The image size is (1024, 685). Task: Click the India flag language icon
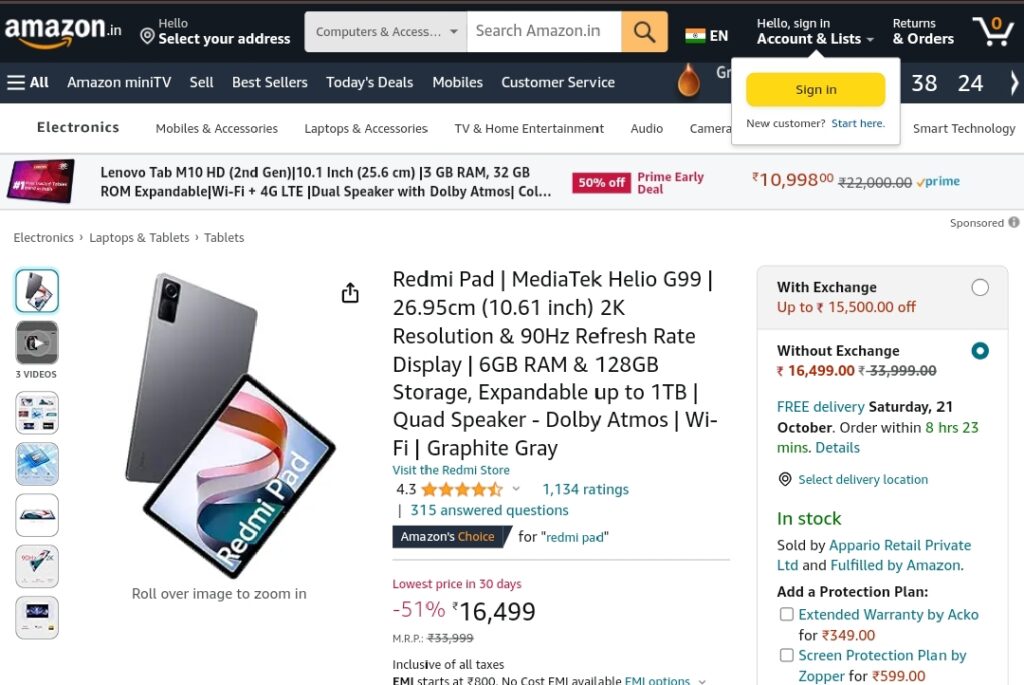click(695, 36)
